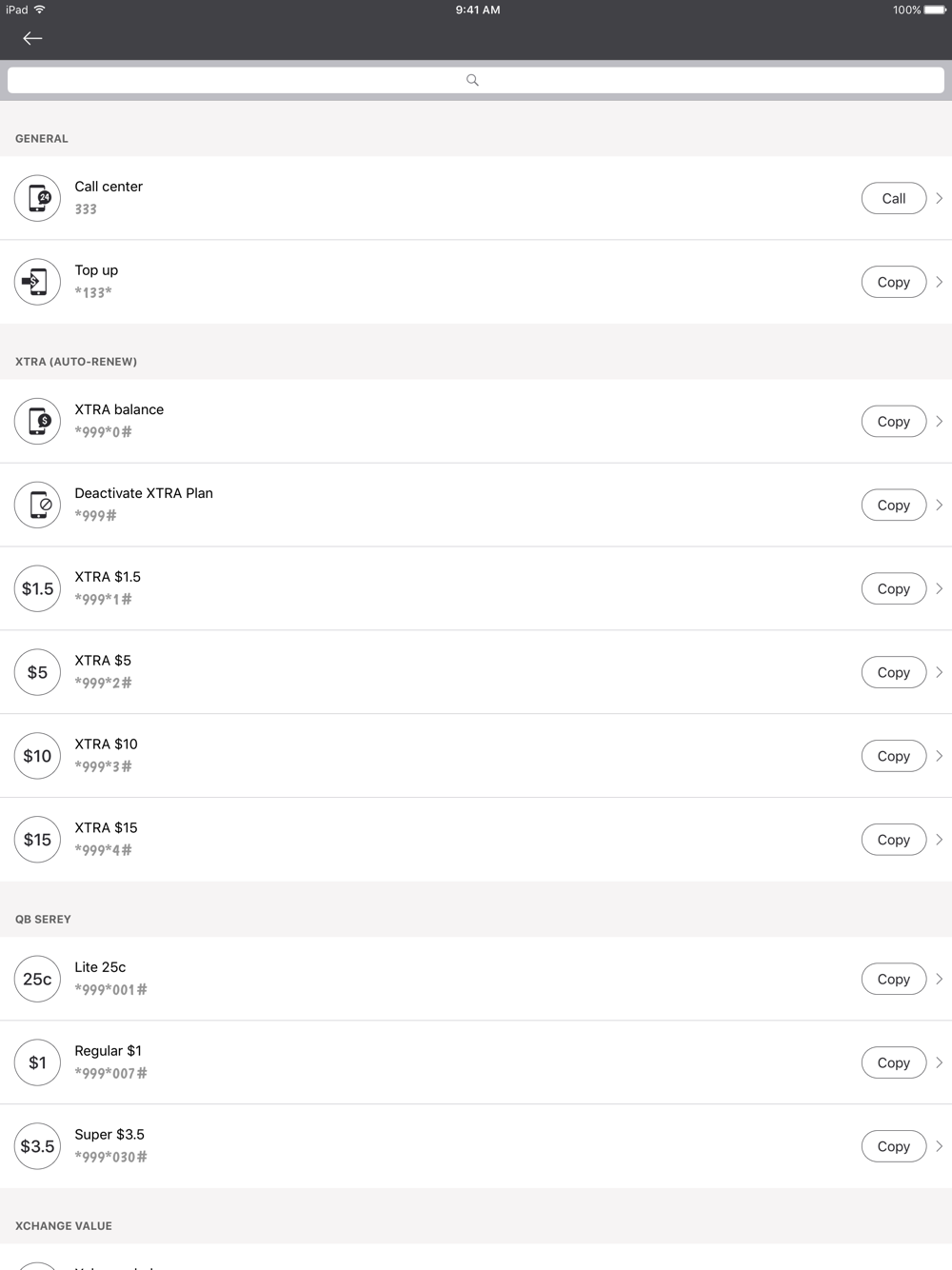Copy the XTRA balance code

(893, 421)
